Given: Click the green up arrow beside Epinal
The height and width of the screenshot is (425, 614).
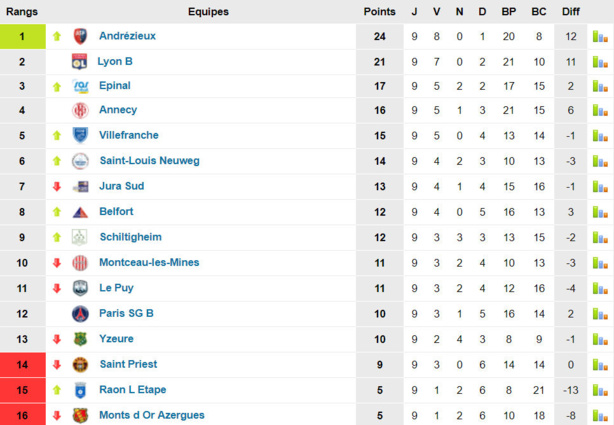Looking at the screenshot, I should 57,86.
